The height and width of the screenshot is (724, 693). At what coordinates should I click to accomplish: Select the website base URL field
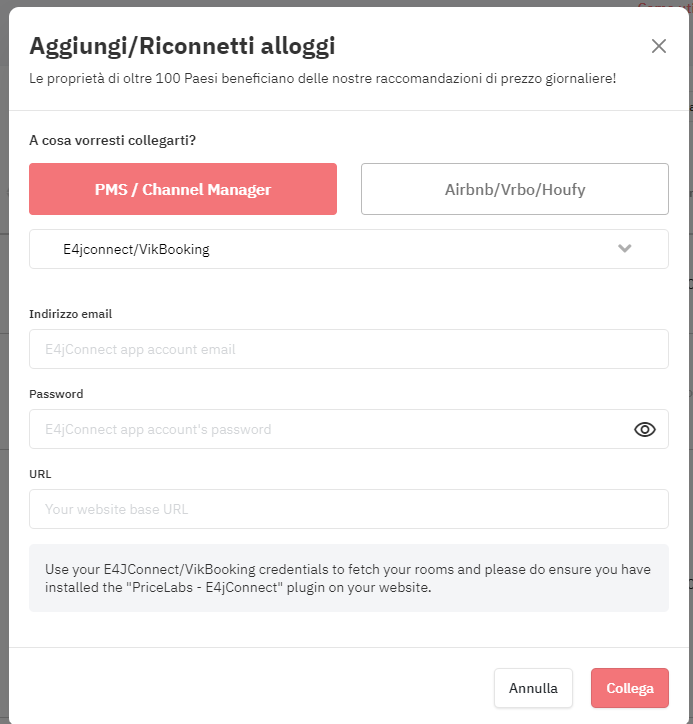[349, 509]
